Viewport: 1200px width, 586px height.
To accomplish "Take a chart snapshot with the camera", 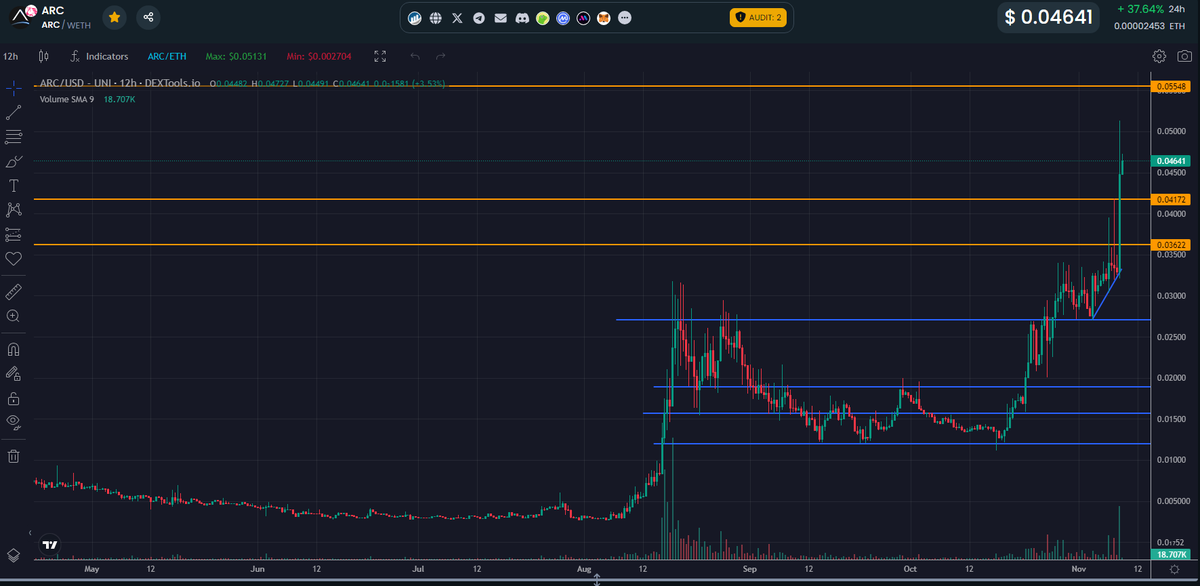I will [1185, 57].
